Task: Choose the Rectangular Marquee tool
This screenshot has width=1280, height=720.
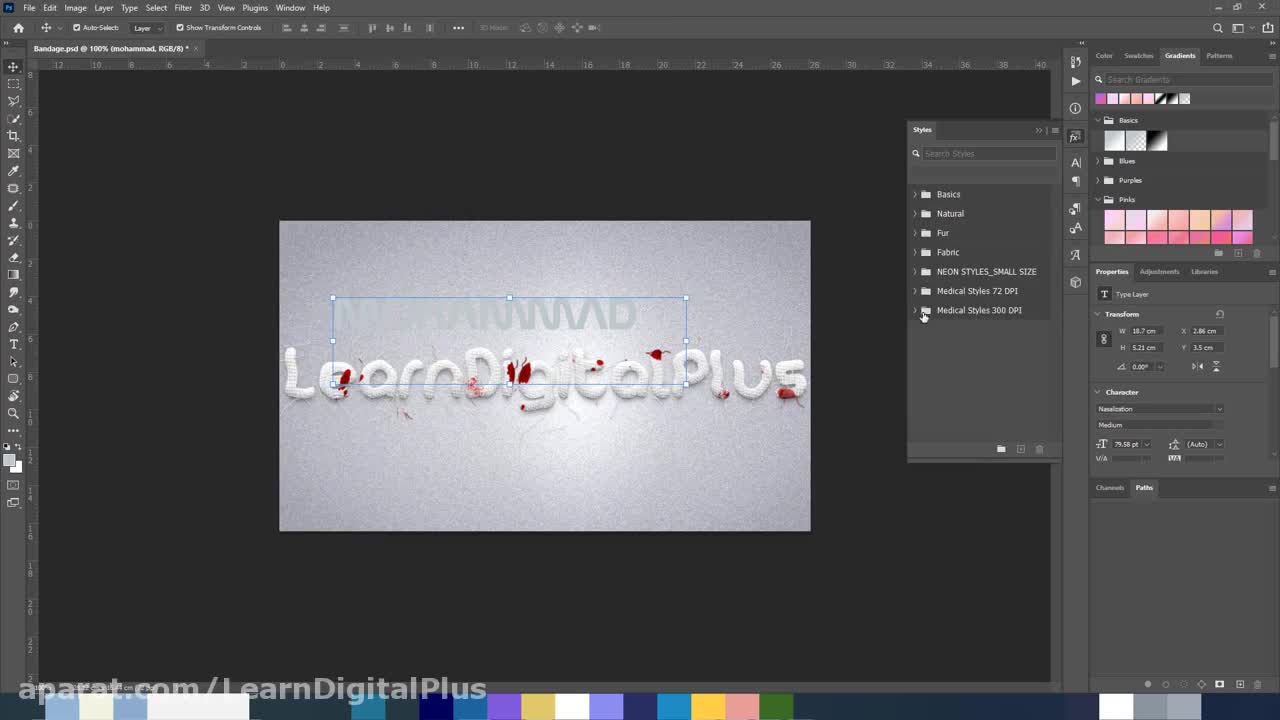Action: pyautogui.click(x=13, y=84)
